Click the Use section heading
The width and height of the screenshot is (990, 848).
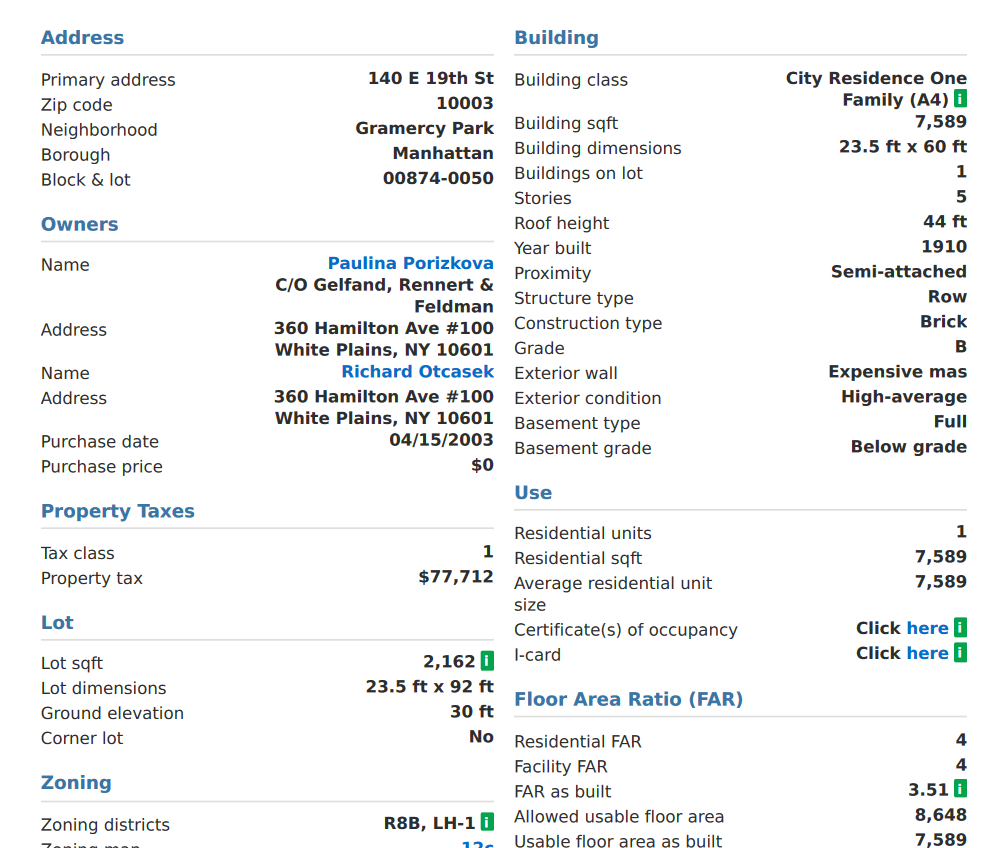[x=533, y=492]
